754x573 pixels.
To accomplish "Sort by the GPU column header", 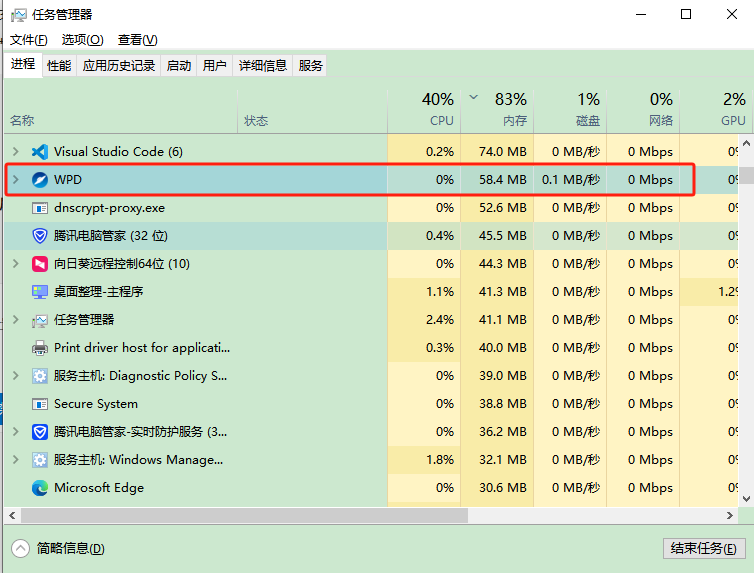I will point(716,111).
